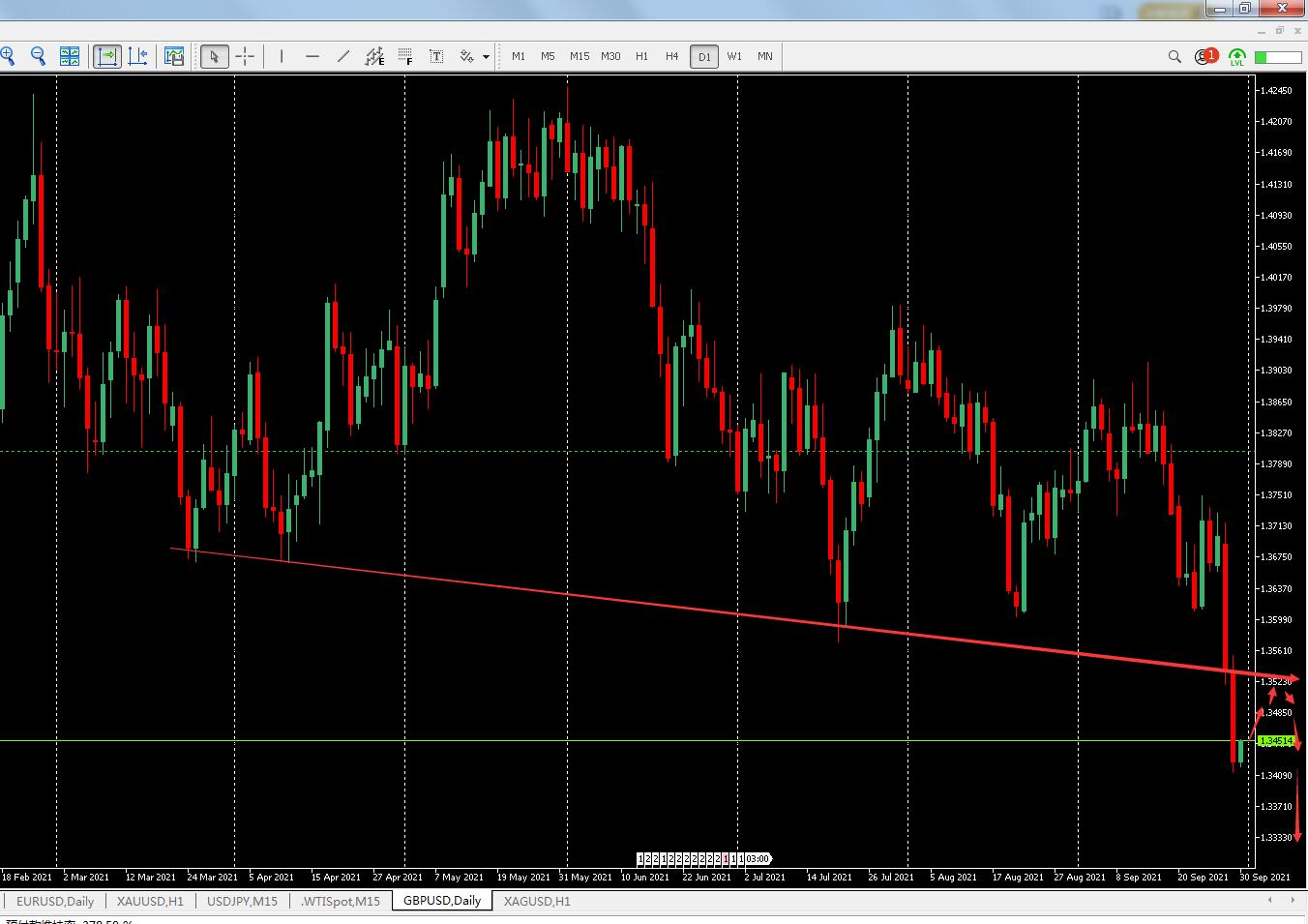Draw a horizontal line

312,56
